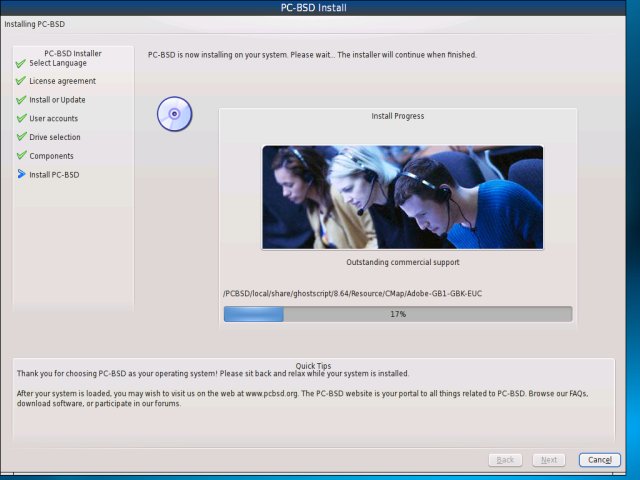640x480 pixels.
Task: Click the "Thank you for choosing PC-BSD" tip
Action: pyautogui.click(x=213, y=373)
